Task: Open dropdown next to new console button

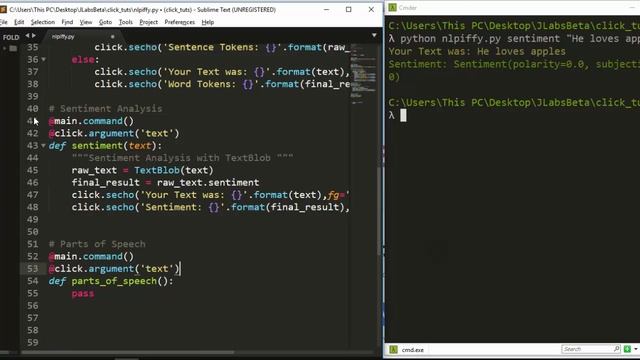Action: (636, 349)
